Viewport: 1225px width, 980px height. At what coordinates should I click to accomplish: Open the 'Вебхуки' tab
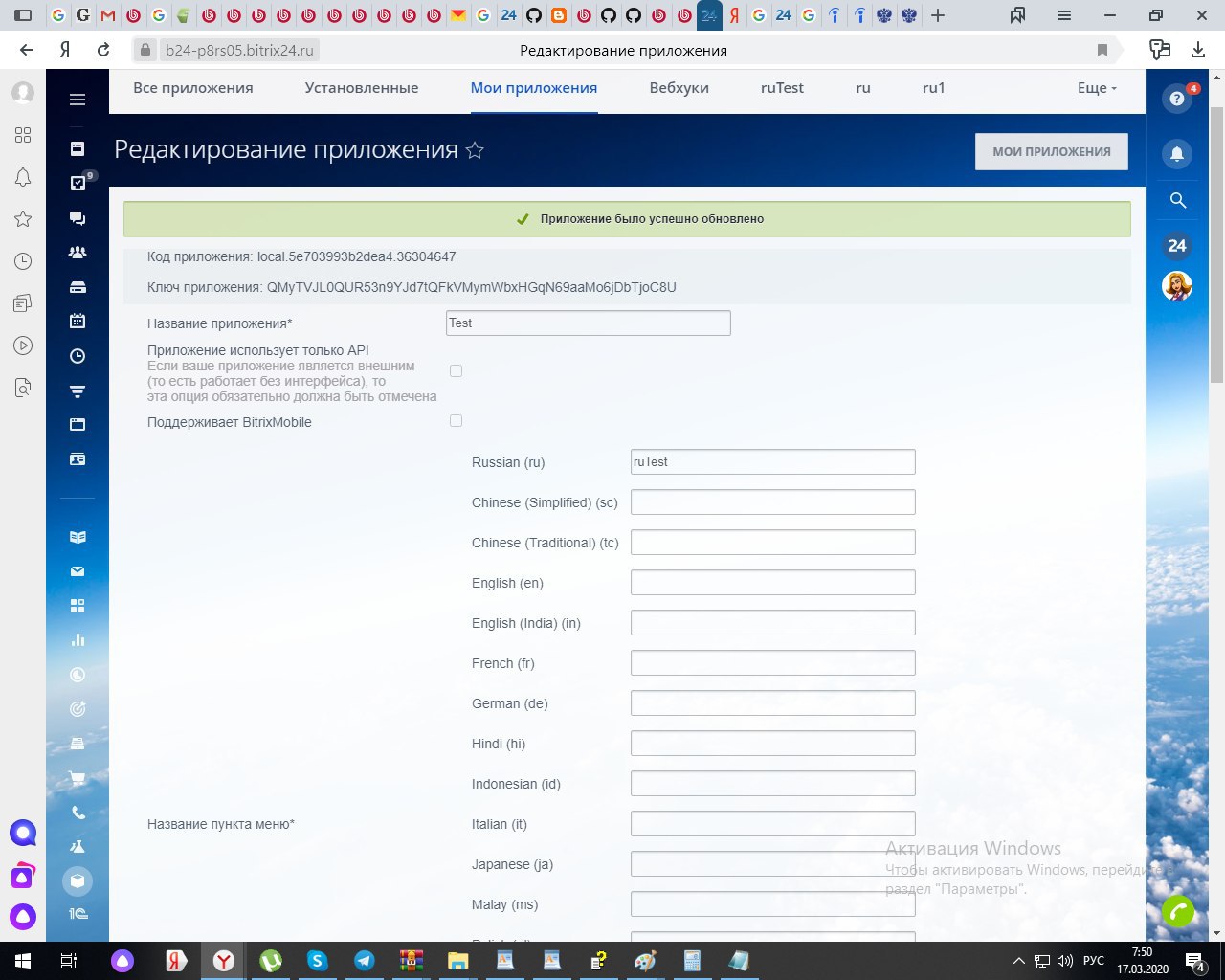679,88
